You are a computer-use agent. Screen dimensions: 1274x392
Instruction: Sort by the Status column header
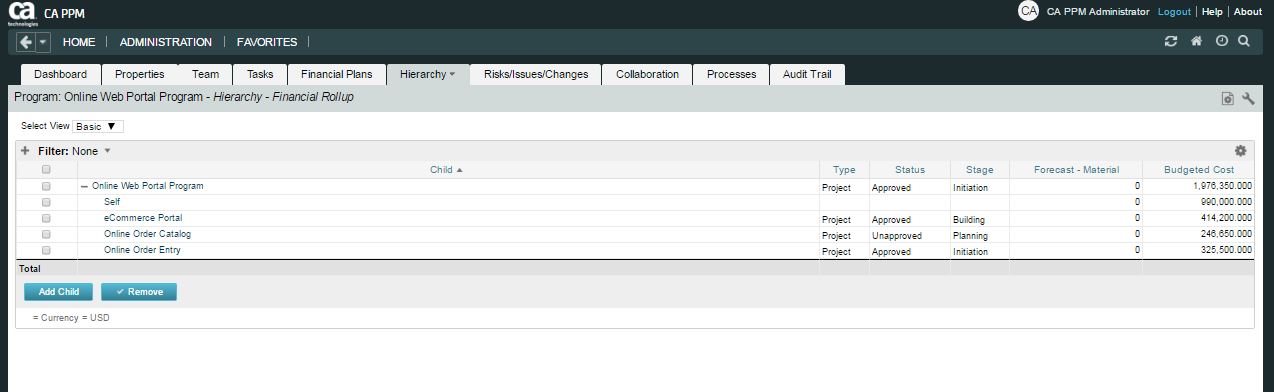tap(910, 170)
